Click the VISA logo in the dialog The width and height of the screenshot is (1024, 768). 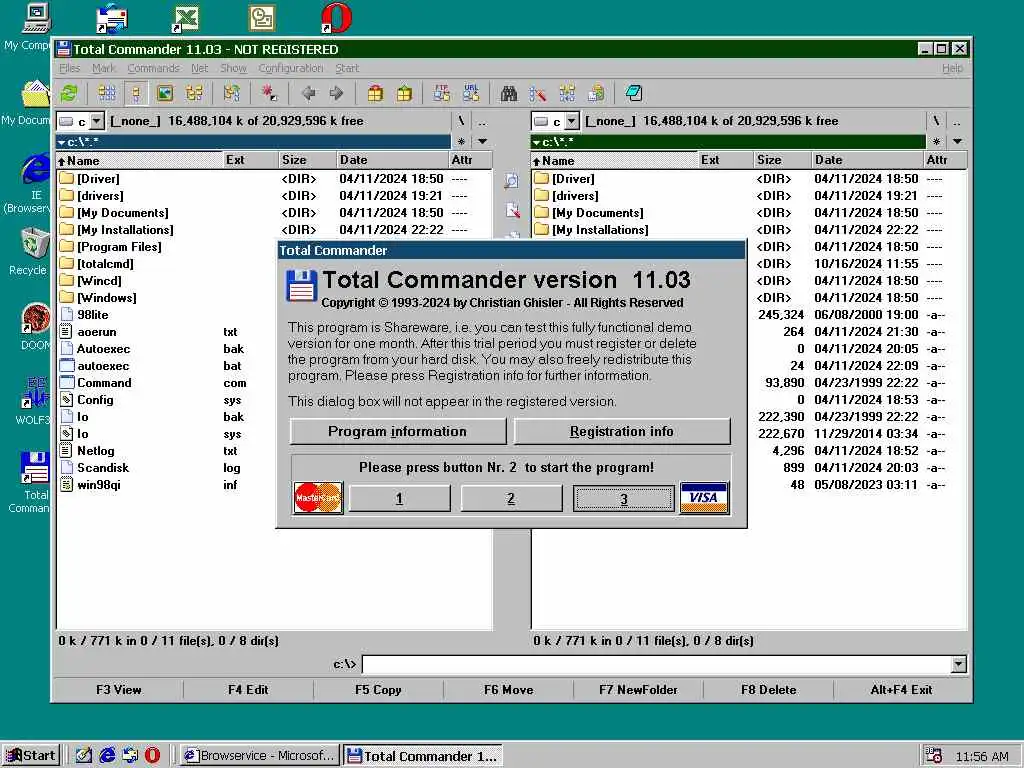click(x=704, y=498)
